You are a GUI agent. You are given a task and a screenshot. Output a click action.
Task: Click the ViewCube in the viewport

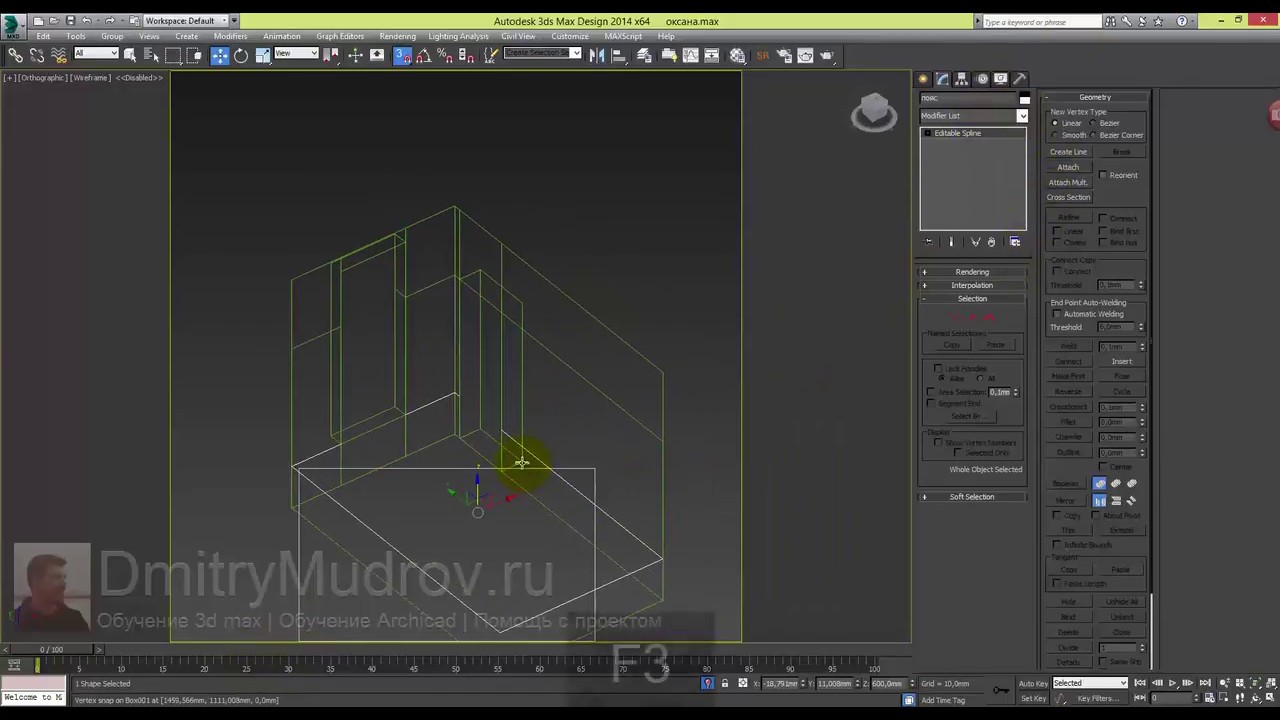click(874, 112)
